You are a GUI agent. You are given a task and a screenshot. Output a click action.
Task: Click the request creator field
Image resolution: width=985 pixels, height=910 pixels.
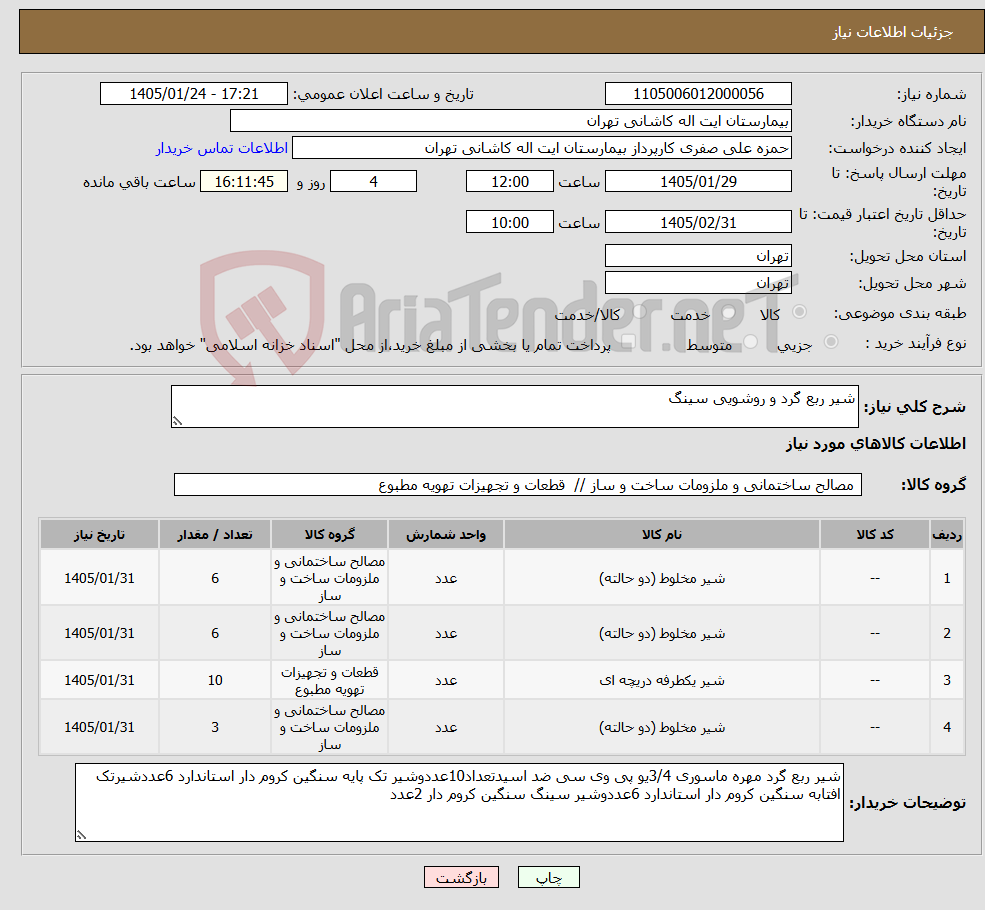click(541, 148)
